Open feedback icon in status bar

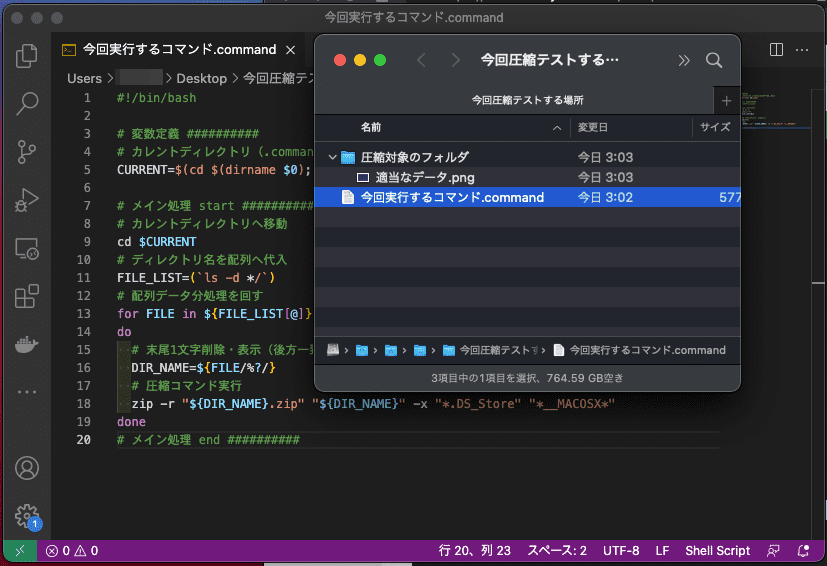tap(773, 551)
